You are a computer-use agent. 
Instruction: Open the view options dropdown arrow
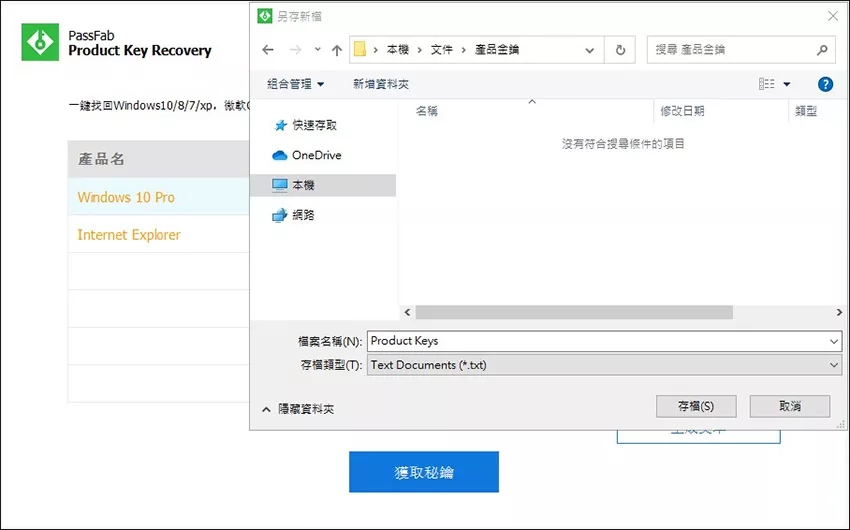pos(787,84)
